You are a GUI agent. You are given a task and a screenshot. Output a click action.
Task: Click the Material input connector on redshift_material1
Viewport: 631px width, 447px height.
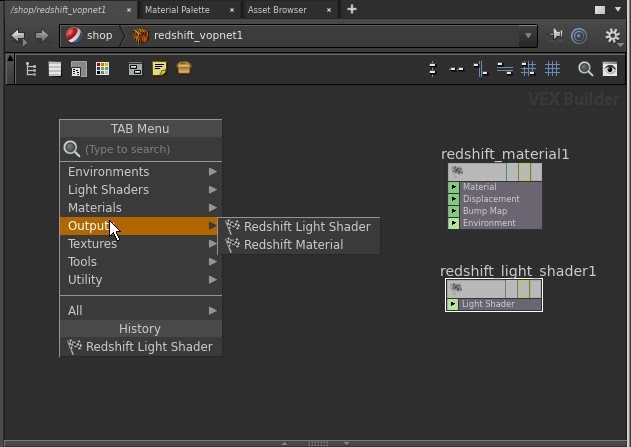pos(454,187)
